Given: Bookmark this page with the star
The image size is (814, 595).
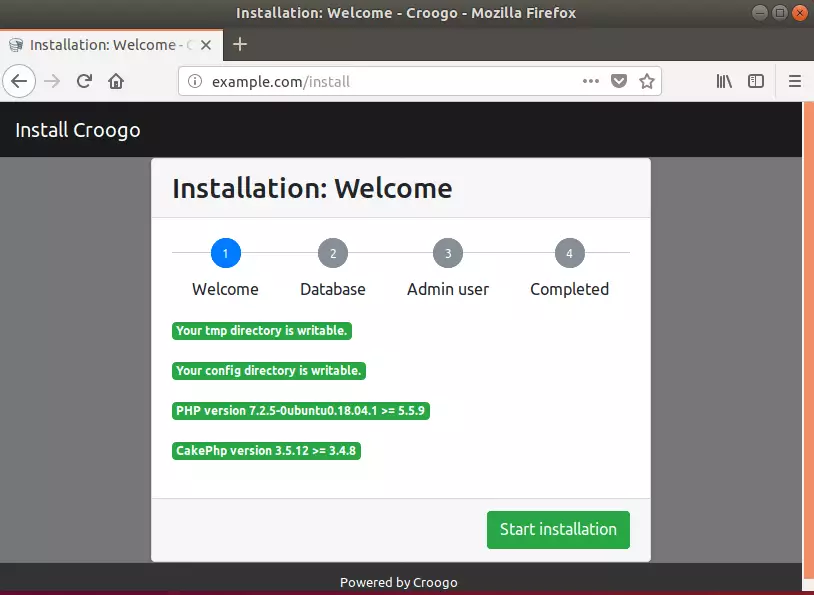Looking at the screenshot, I should [647, 81].
